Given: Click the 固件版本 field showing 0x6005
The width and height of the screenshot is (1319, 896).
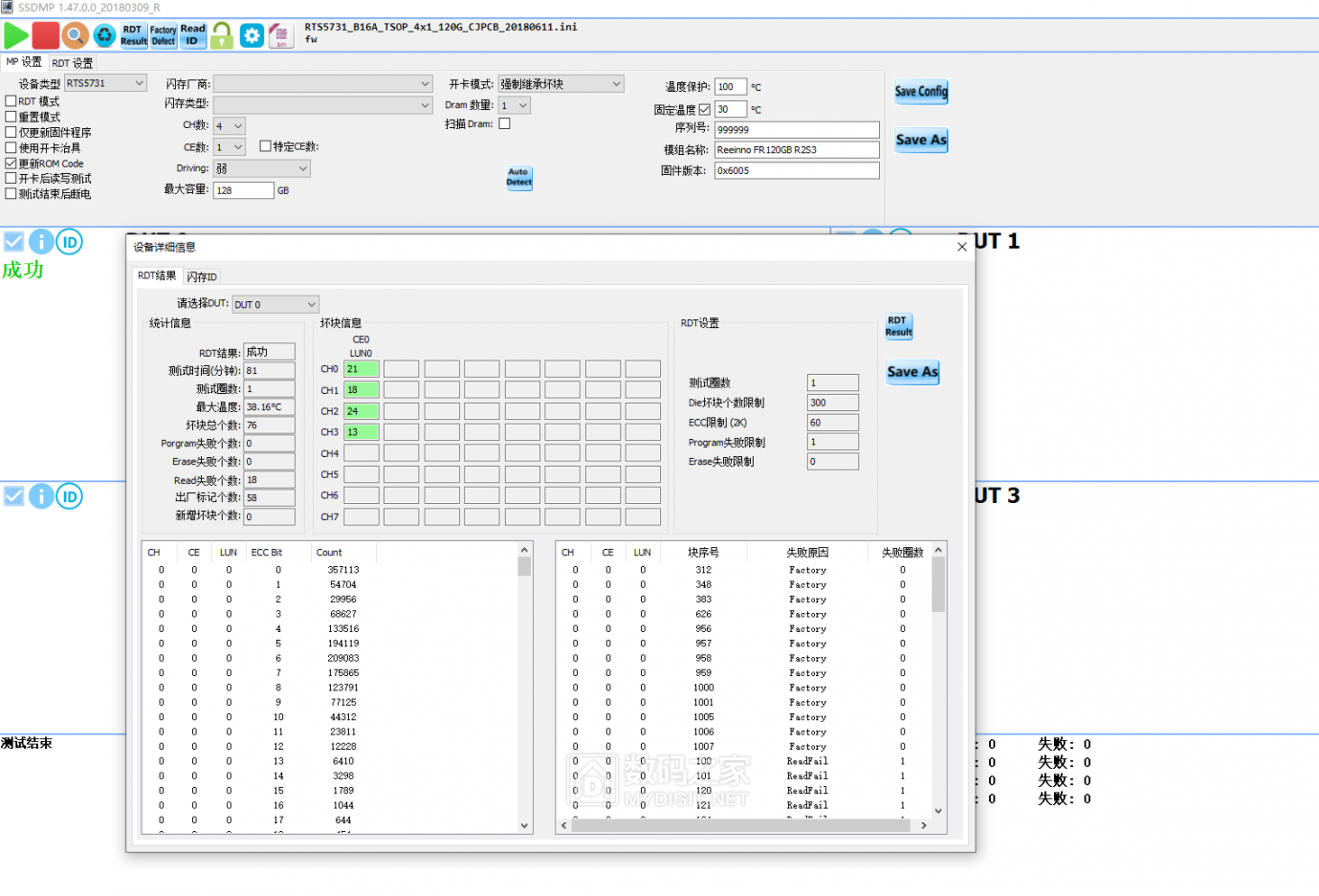Looking at the screenshot, I should (x=797, y=170).
